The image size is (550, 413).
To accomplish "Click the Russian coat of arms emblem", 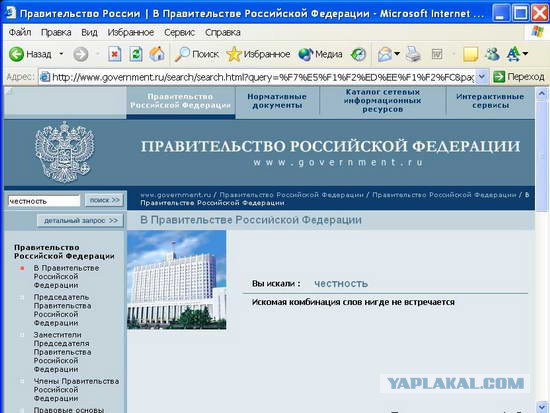I will pyautogui.click(x=65, y=153).
